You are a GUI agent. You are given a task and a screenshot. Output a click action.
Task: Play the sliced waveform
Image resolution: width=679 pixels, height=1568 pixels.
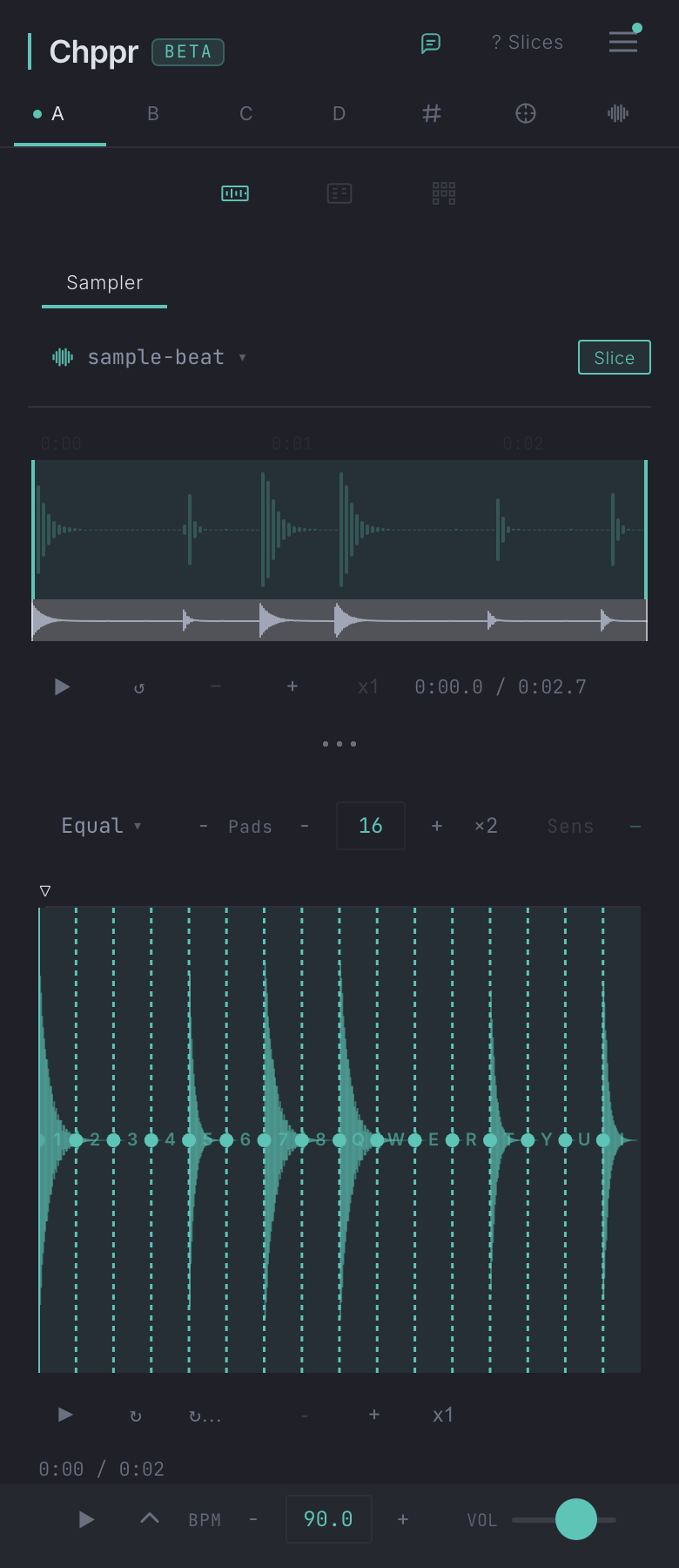[65, 1415]
